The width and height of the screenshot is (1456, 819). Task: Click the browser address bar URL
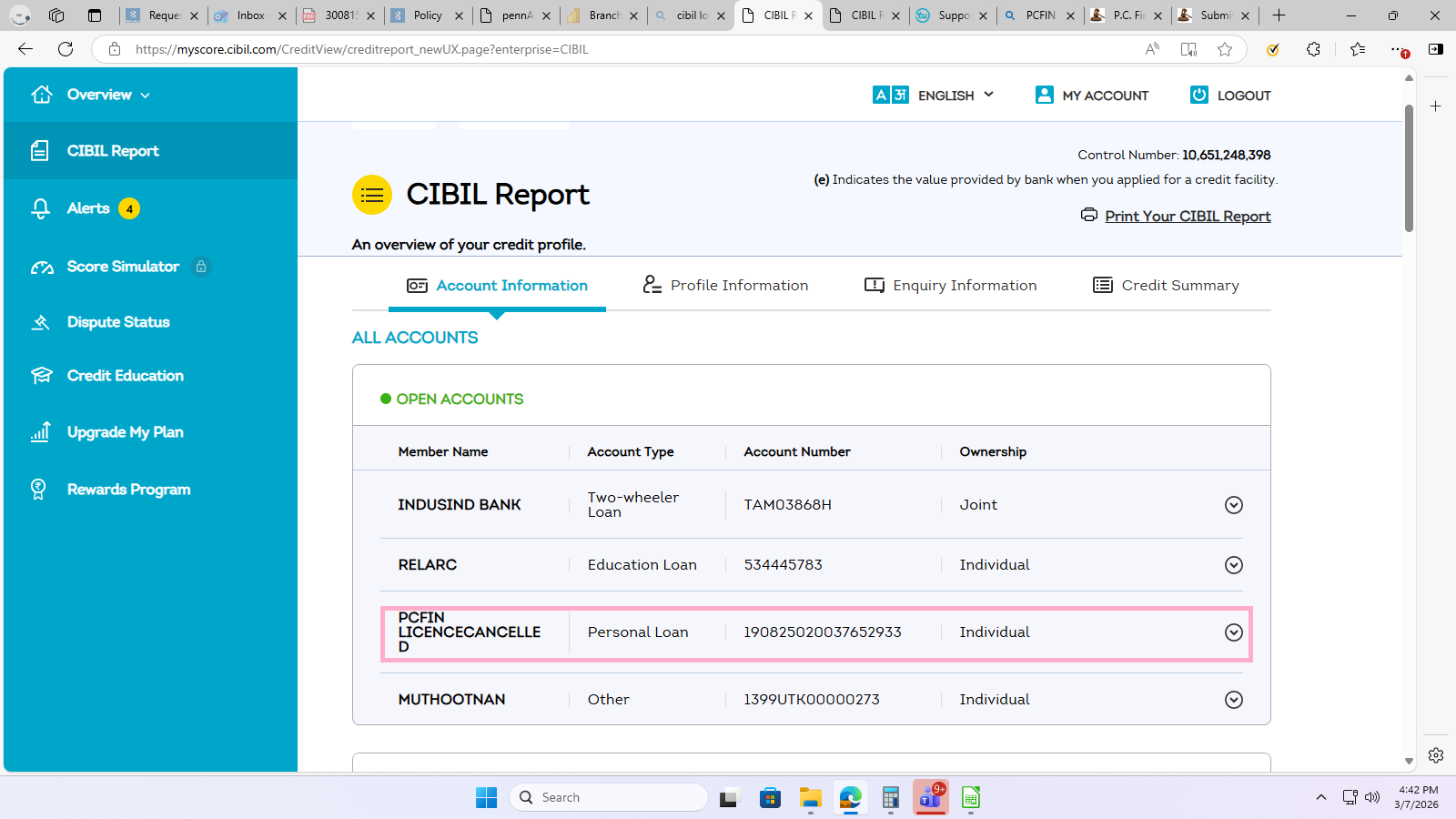click(361, 49)
